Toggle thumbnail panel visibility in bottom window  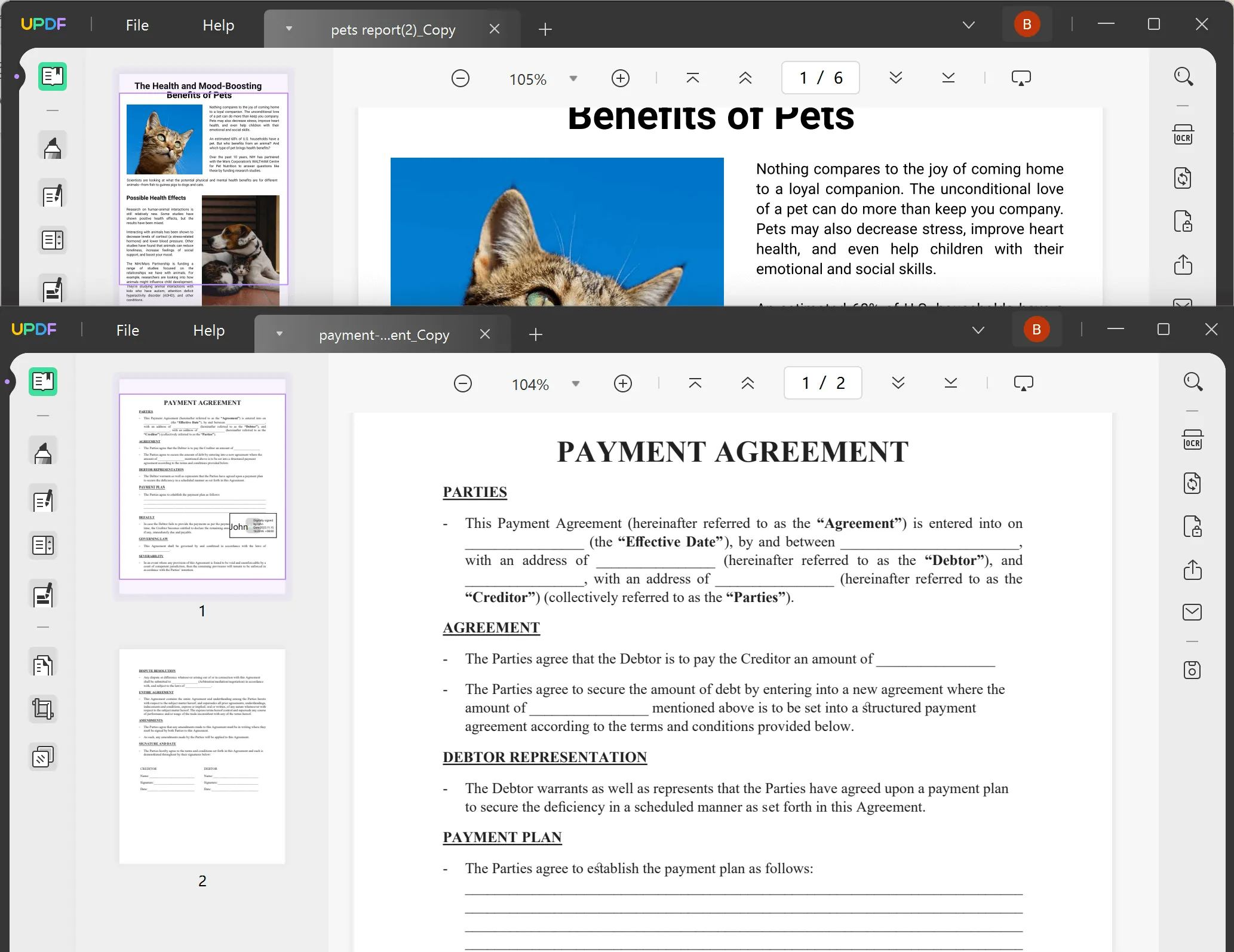(44, 381)
